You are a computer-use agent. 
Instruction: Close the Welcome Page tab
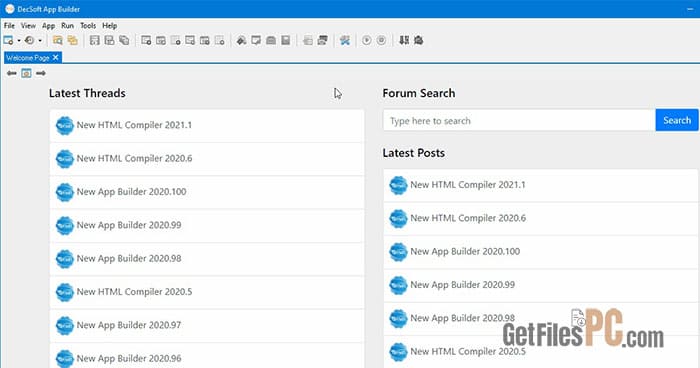[55, 58]
